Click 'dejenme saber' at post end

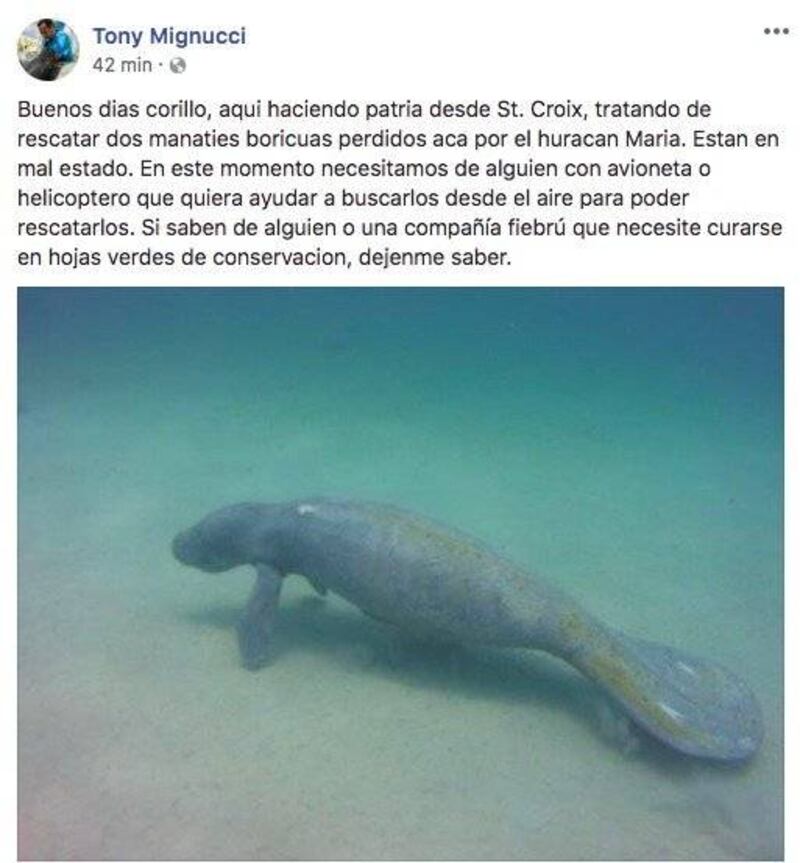435,258
